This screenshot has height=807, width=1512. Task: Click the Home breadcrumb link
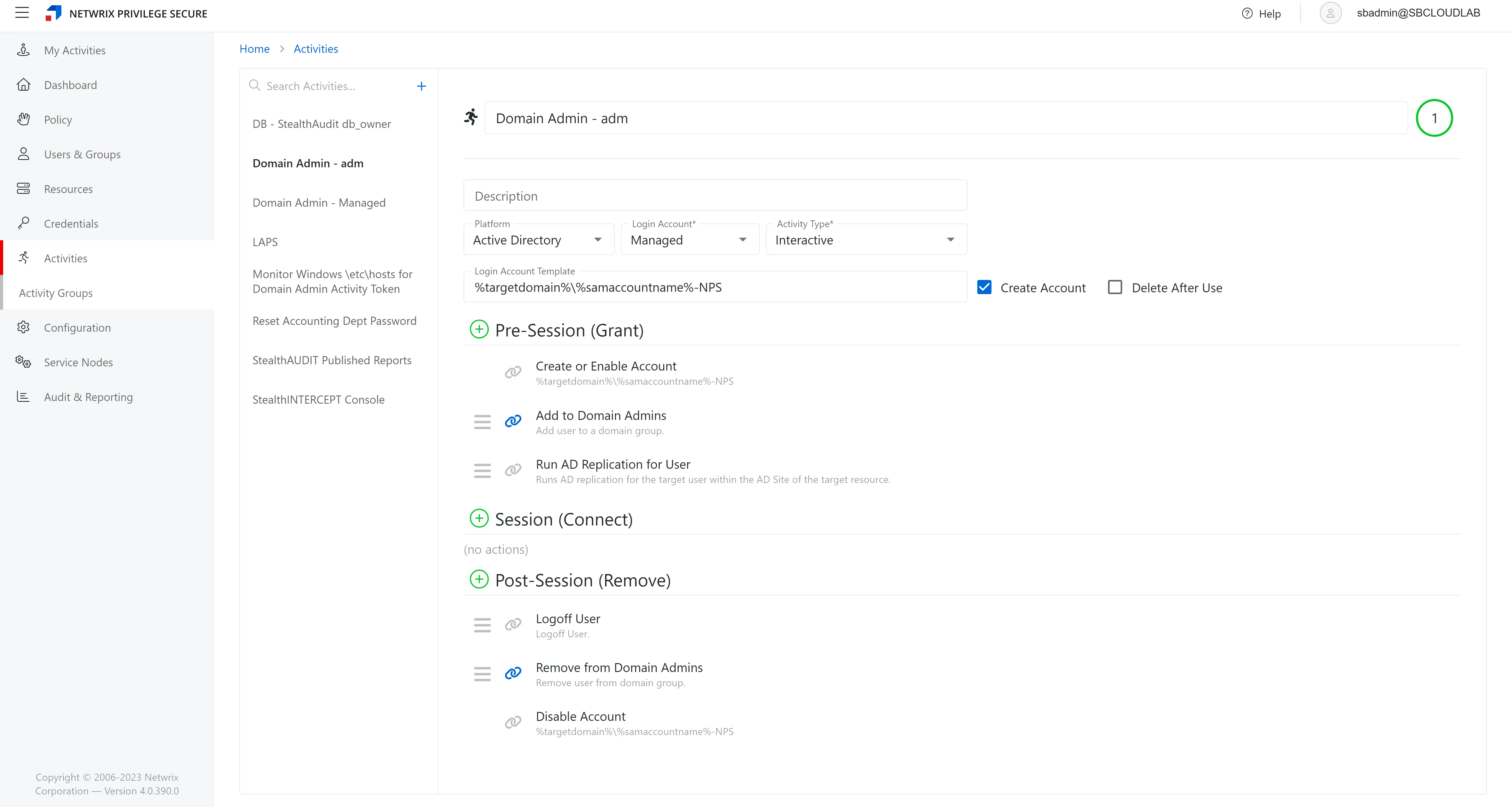pyautogui.click(x=254, y=49)
